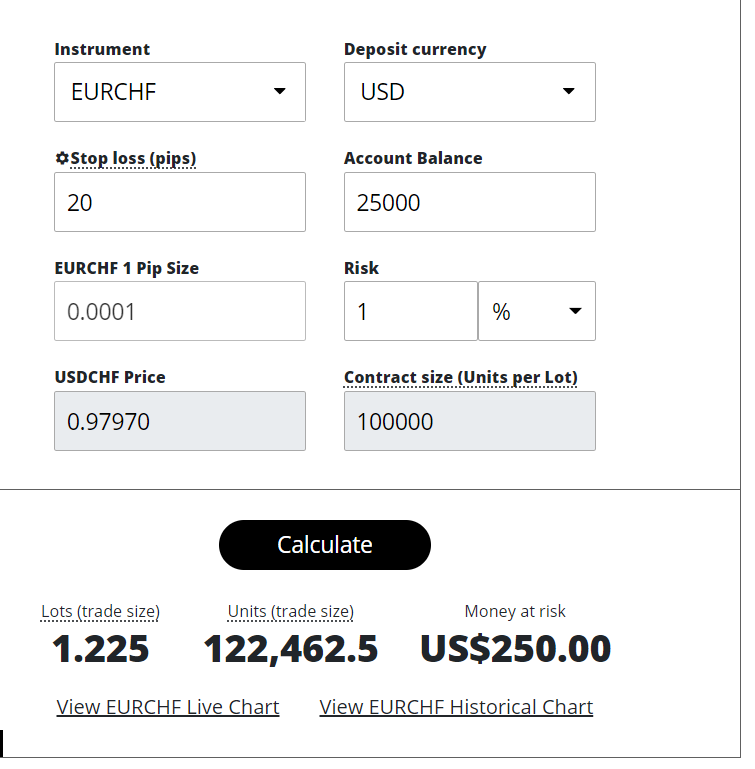
Task: Click the Contract size (Units per Lot) label
Action: (x=461, y=377)
